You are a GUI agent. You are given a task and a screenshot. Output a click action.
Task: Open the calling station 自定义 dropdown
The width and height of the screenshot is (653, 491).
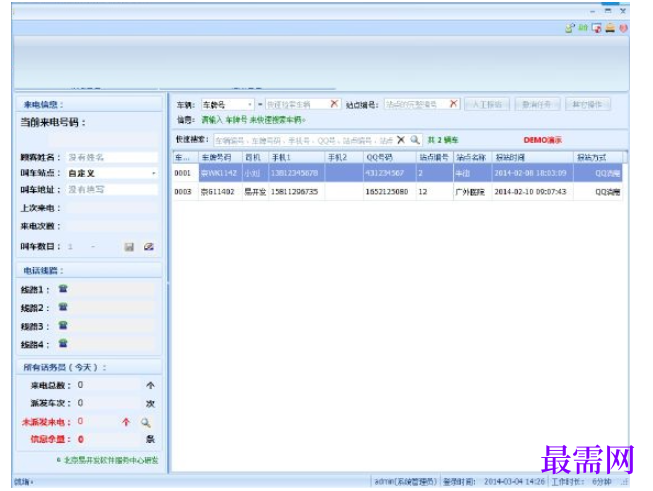coord(112,173)
